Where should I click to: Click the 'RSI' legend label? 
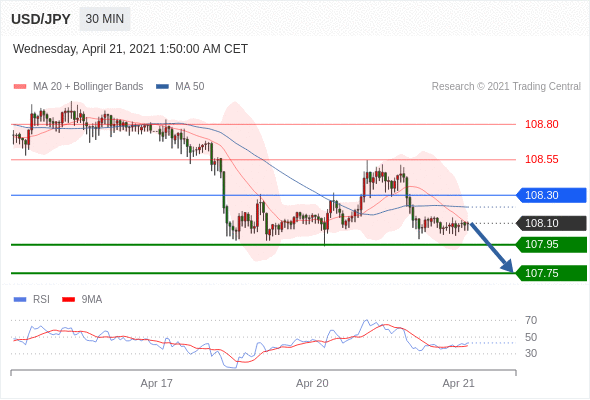point(41,300)
